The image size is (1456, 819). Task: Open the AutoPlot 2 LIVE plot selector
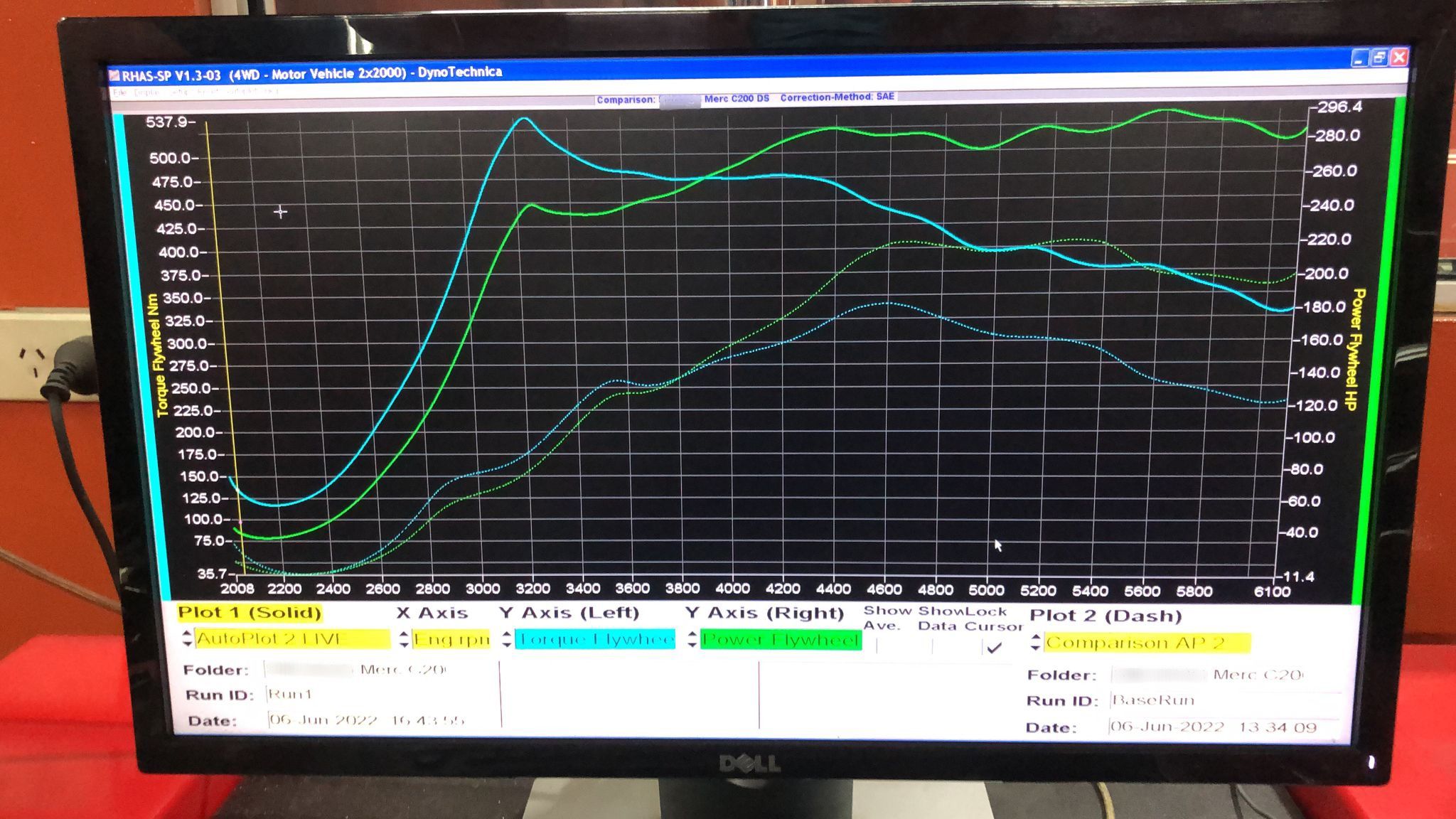tap(291, 638)
